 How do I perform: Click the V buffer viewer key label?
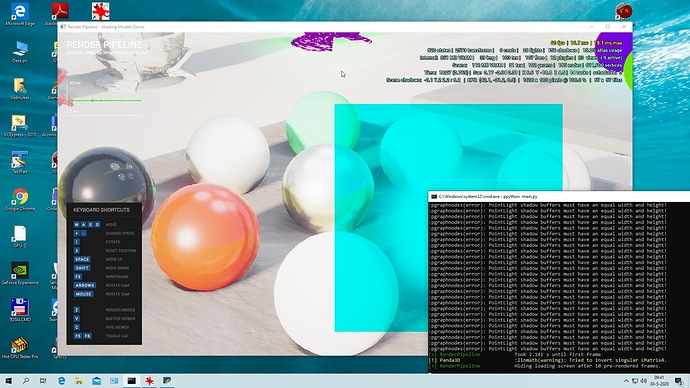pos(77,318)
